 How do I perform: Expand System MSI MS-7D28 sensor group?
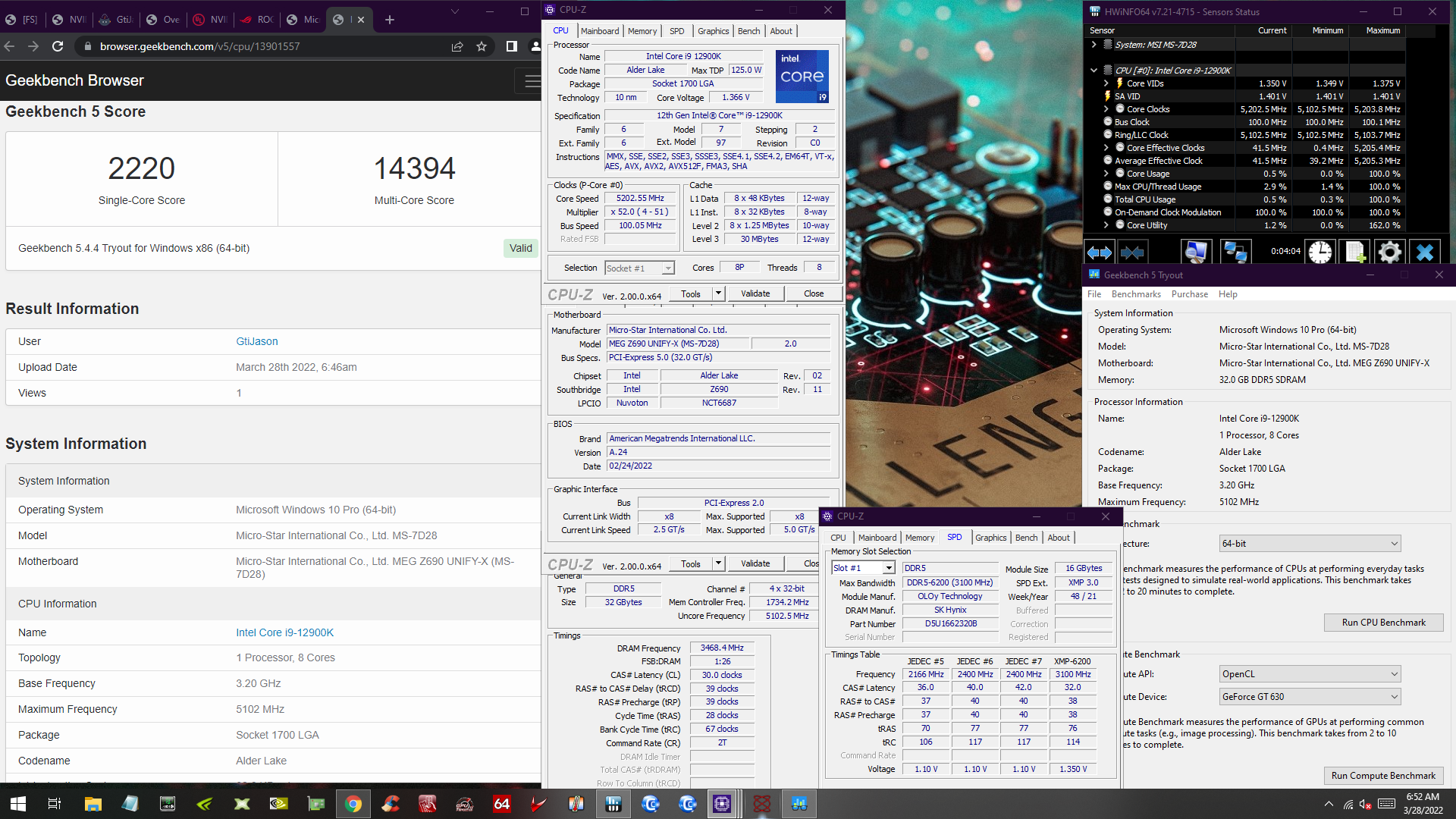pos(1094,45)
